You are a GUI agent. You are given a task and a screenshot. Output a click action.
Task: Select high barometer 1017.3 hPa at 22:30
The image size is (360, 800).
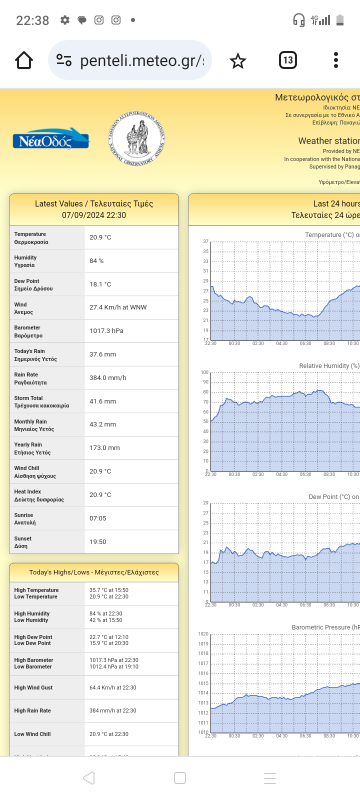(114, 660)
